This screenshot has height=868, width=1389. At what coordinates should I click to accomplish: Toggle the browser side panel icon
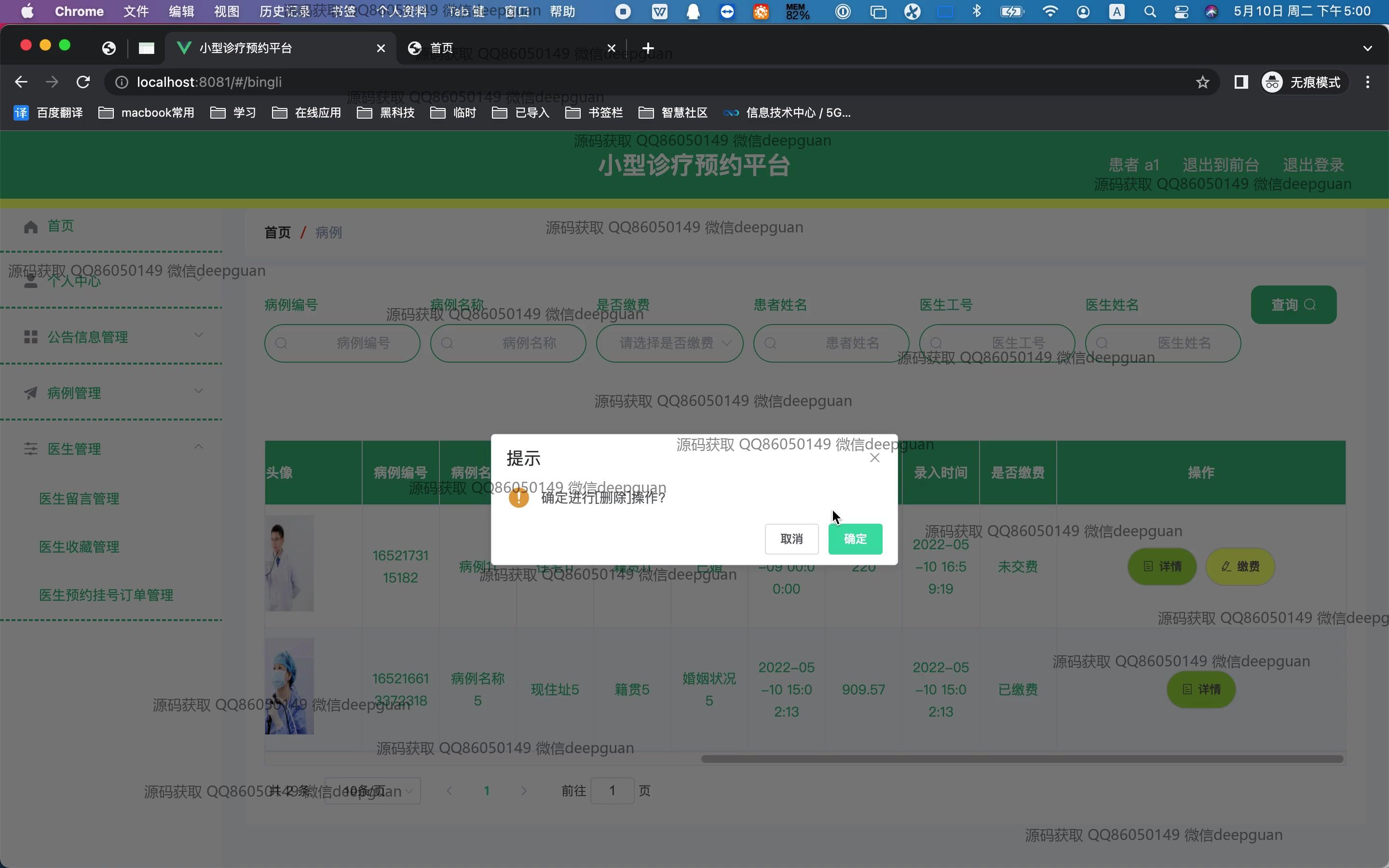(1241, 82)
